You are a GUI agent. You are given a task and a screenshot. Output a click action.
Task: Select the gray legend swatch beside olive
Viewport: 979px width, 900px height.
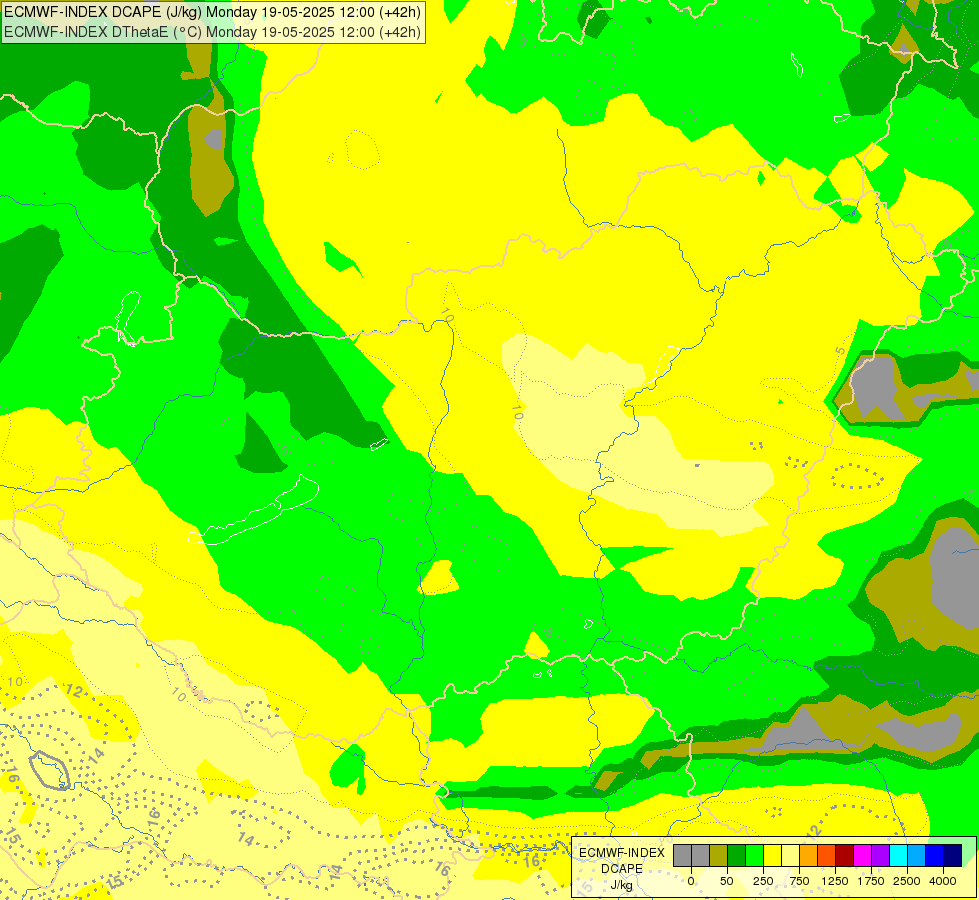coord(701,855)
